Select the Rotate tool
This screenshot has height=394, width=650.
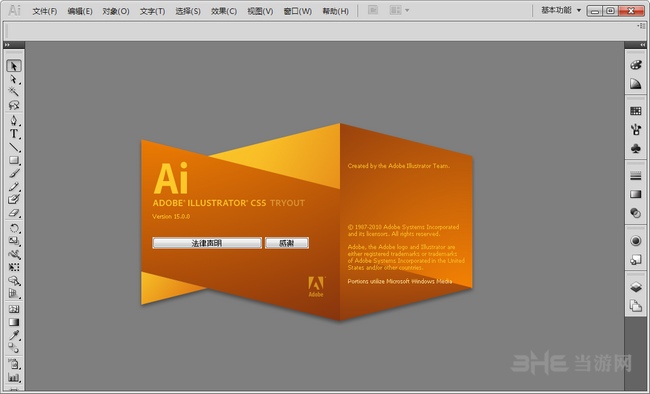click(x=14, y=228)
